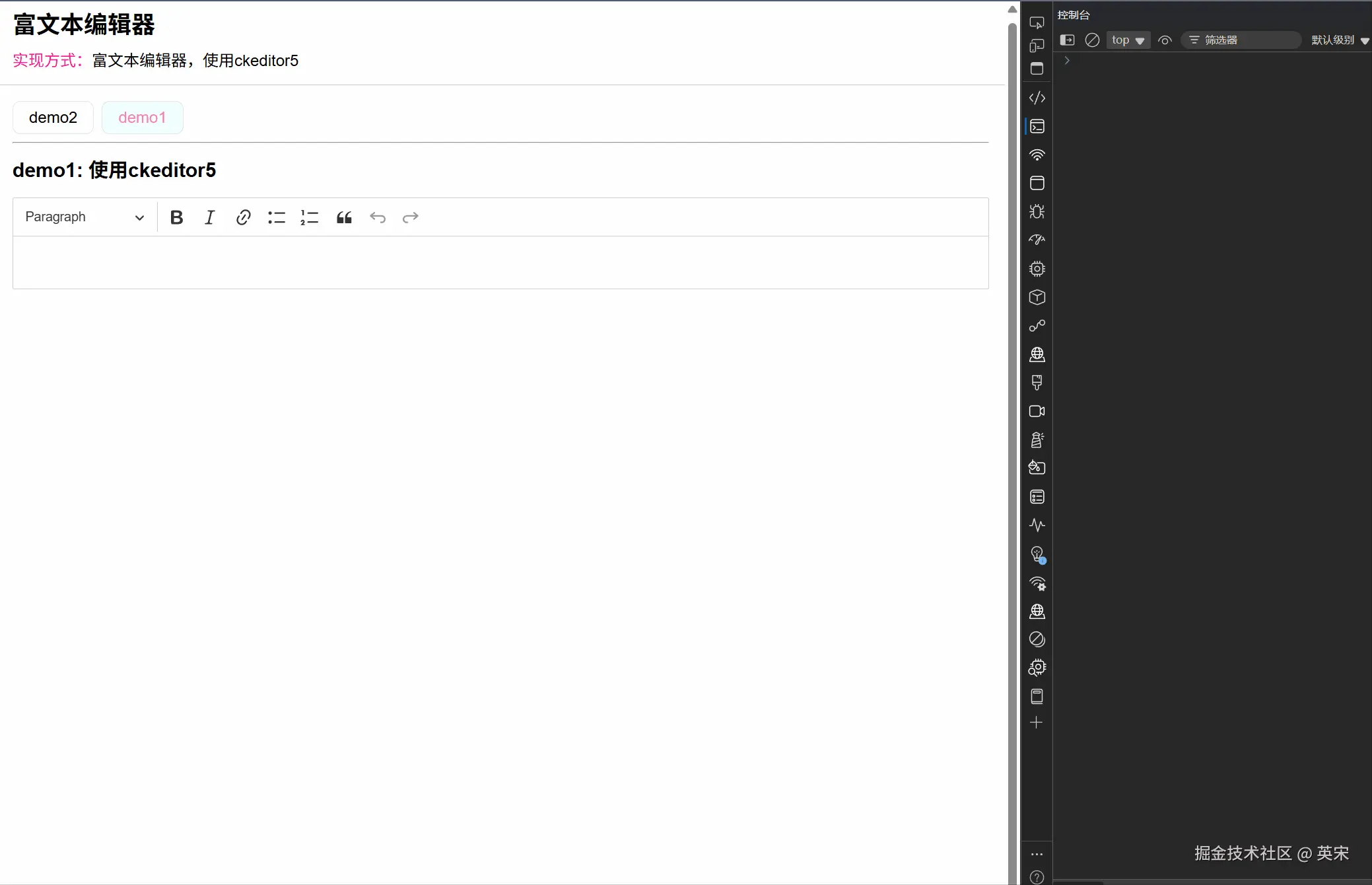This screenshot has height=885, width=1372.
Task: Open the top JavaScript context dropdown
Action: (1128, 40)
